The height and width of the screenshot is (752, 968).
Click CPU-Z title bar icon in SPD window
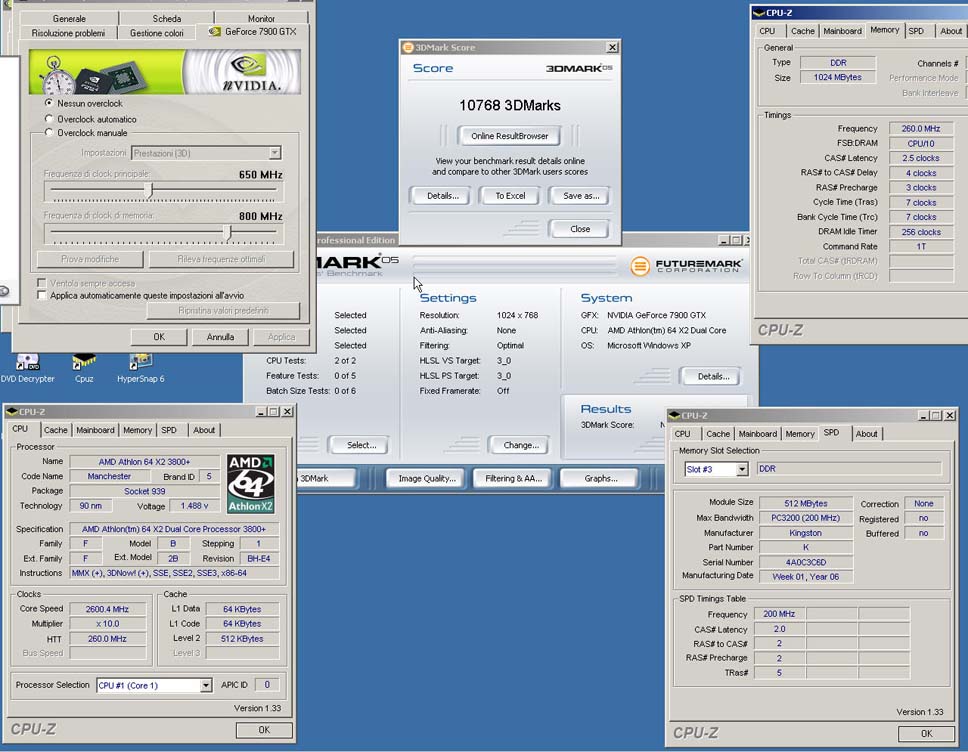674,416
